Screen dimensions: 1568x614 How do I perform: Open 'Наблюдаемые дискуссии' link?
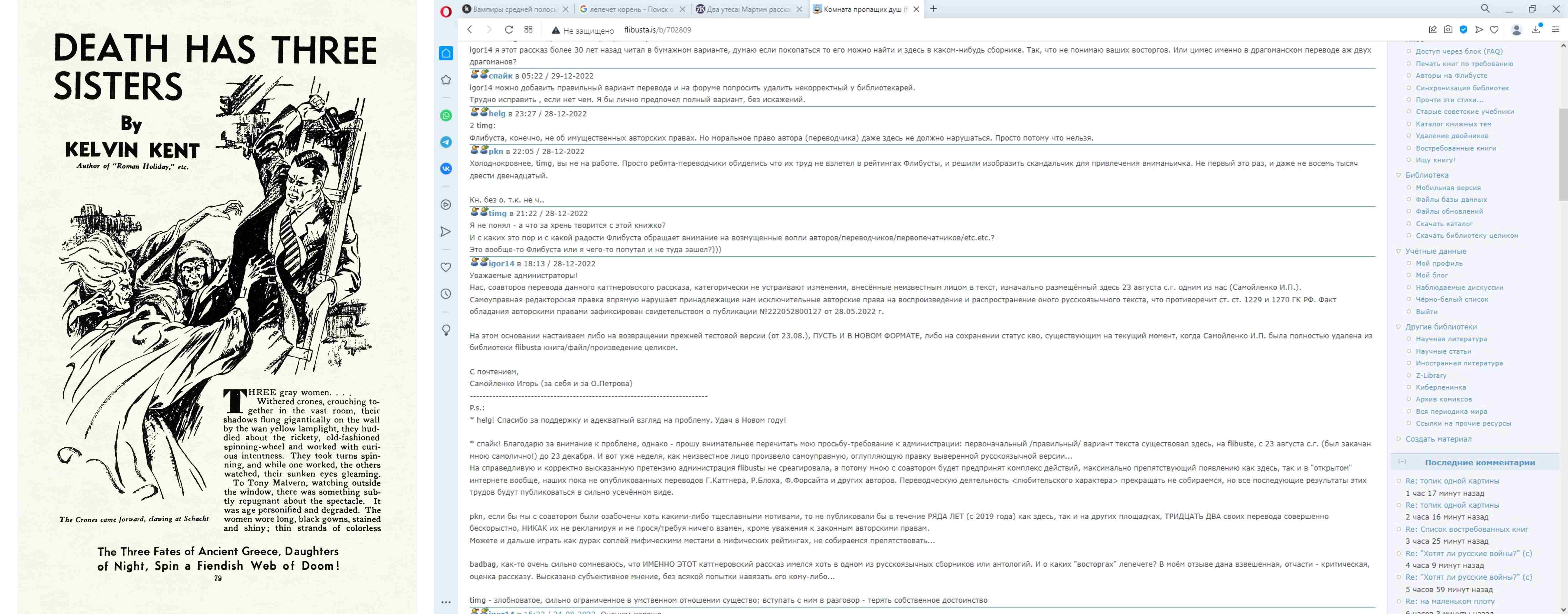pyautogui.click(x=1459, y=287)
